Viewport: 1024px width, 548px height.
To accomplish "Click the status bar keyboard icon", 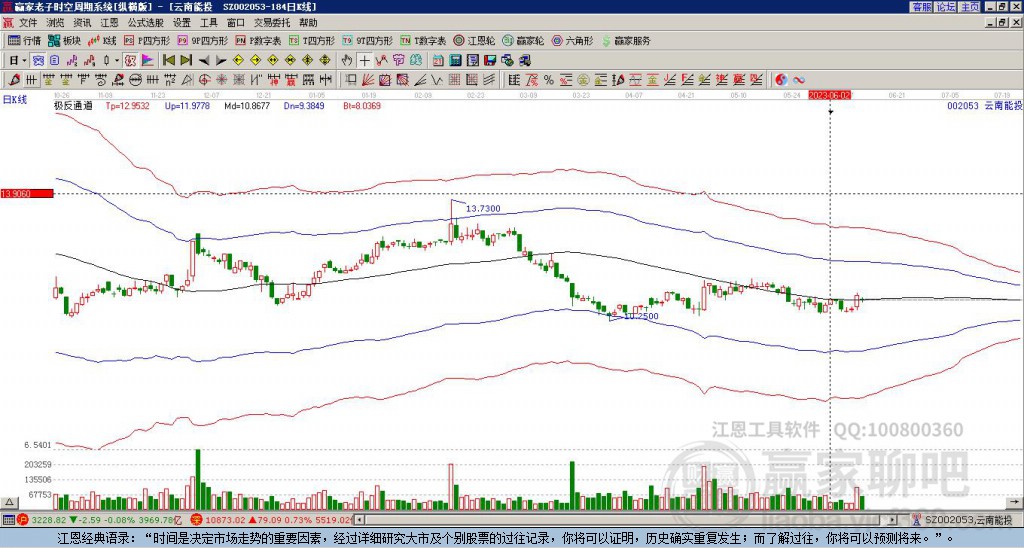I will coord(8,521).
